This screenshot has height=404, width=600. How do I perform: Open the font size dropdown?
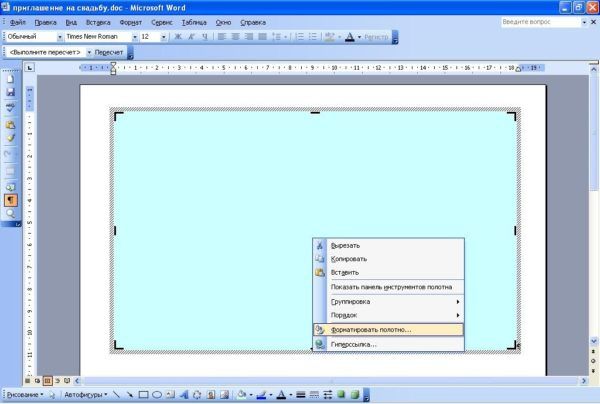coord(161,36)
